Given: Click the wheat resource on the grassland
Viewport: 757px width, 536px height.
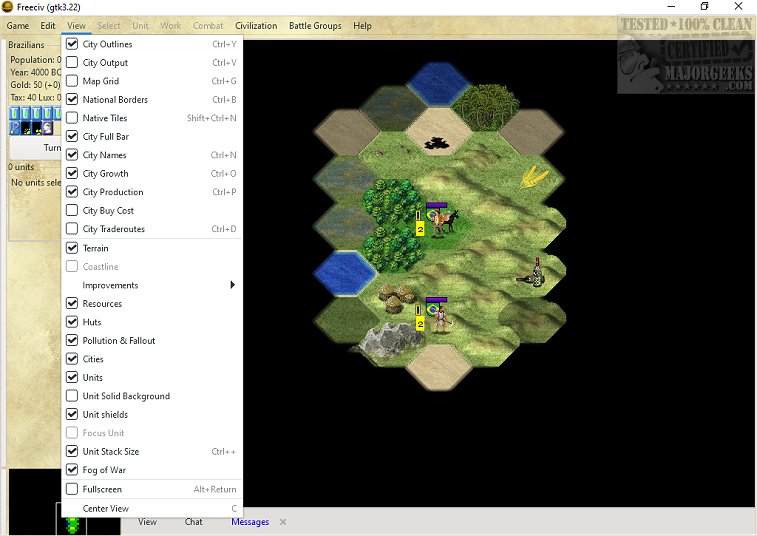Looking at the screenshot, I should 533,176.
